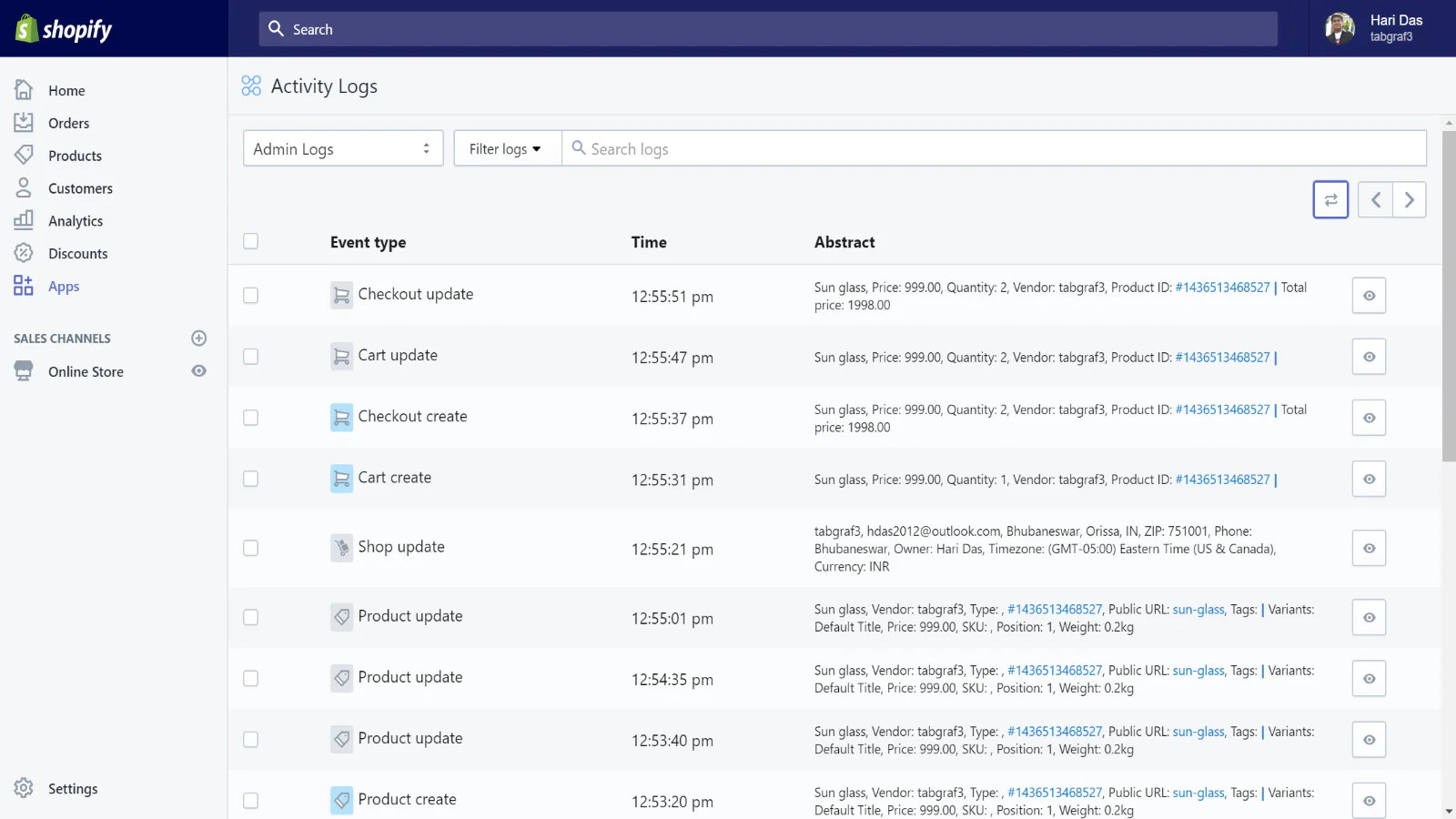The height and width of the screenshot is (819, 1456).
Task: Go to next page with the right arrow
Action: click(x=1409, y=199)
